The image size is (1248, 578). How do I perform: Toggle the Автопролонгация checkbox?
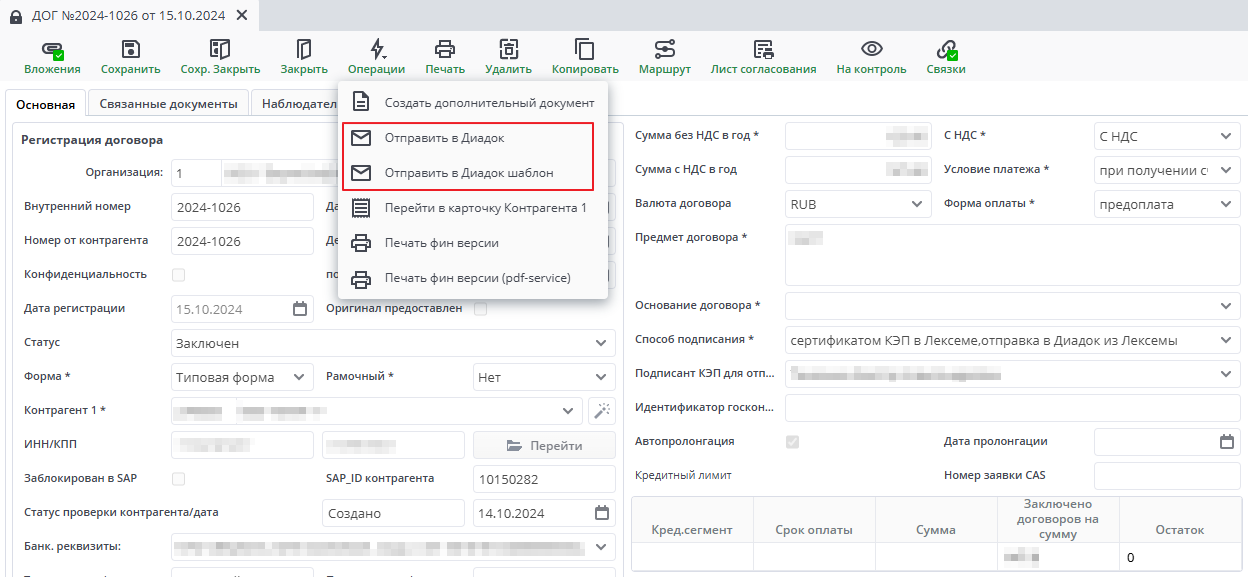tap(792, 441)
